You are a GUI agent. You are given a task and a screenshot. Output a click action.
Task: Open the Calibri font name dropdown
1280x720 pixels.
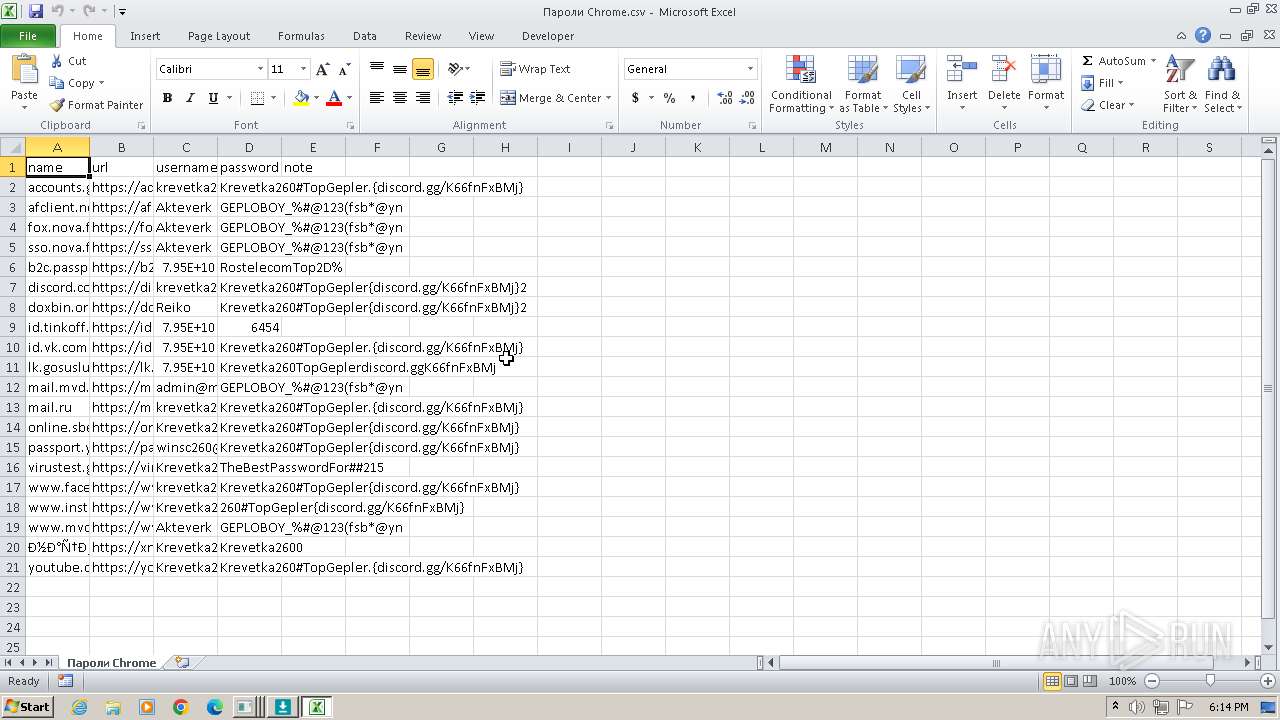[261, 69]
